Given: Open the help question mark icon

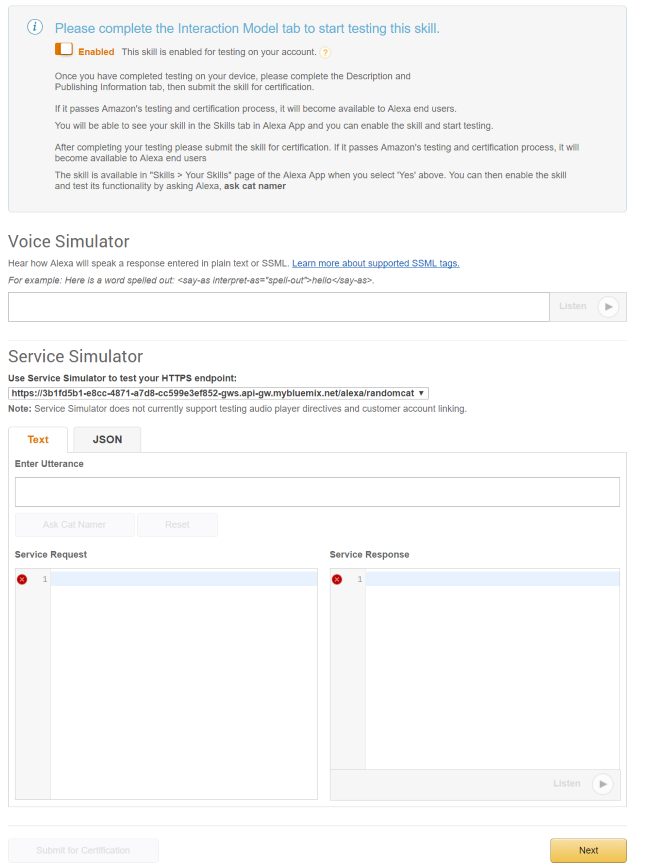Looking at the screenshot, I should (326, 53).
